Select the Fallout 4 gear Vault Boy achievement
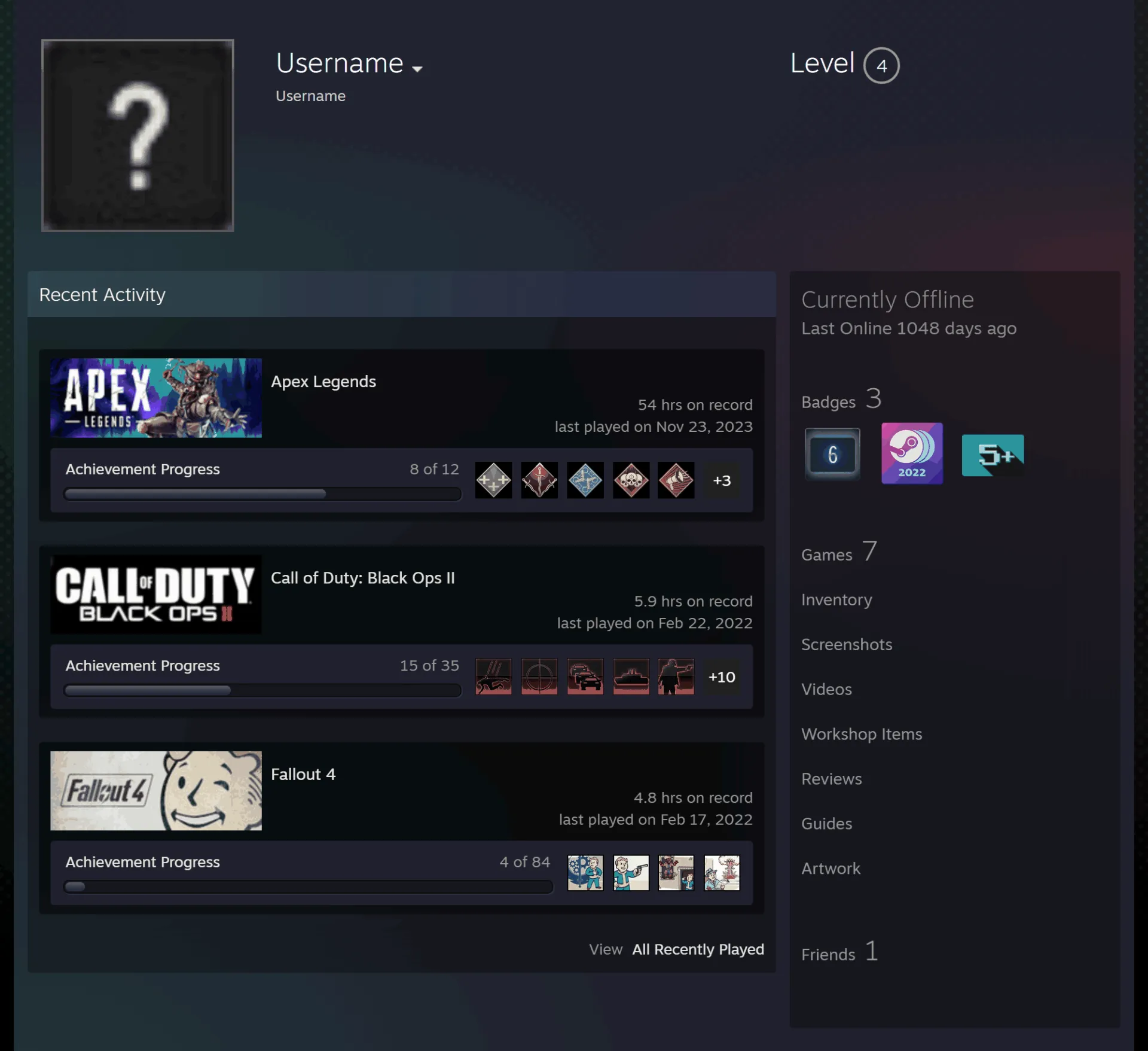The image size is (1148, 1051). point(585,873)
